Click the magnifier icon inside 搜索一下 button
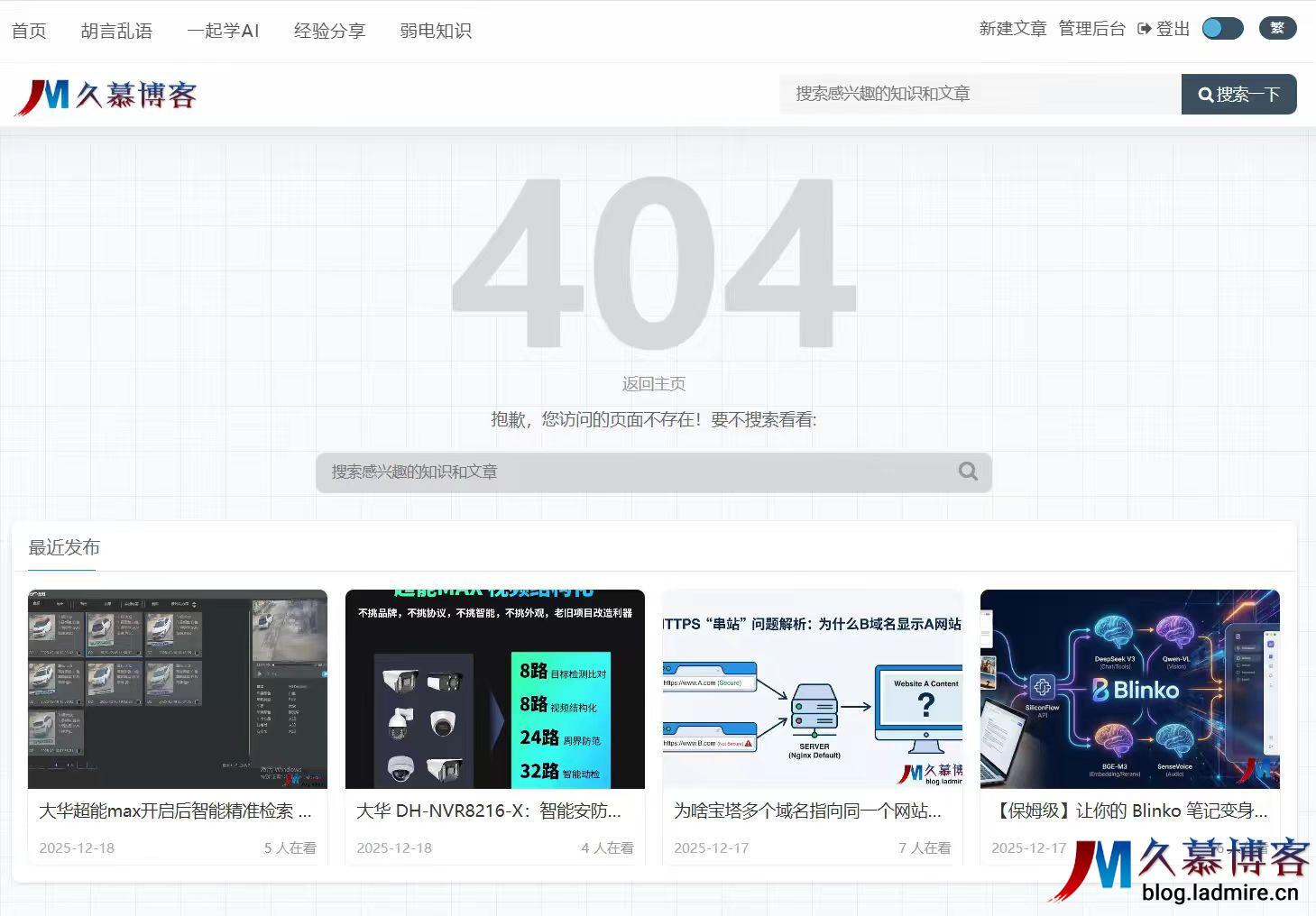The image size is (1316, 916). click(x=1206, y=94)
